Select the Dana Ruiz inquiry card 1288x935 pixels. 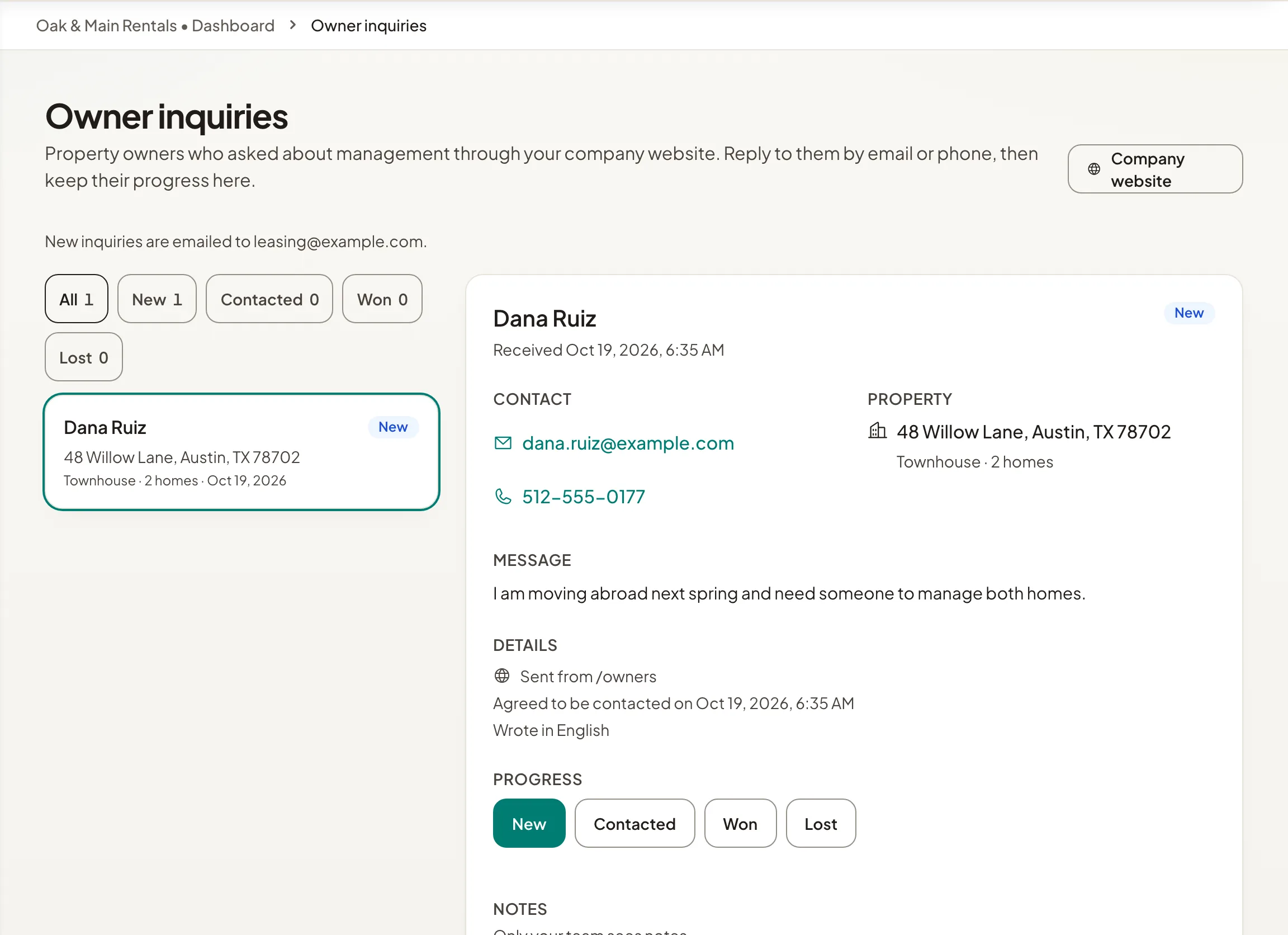(241, 452)
